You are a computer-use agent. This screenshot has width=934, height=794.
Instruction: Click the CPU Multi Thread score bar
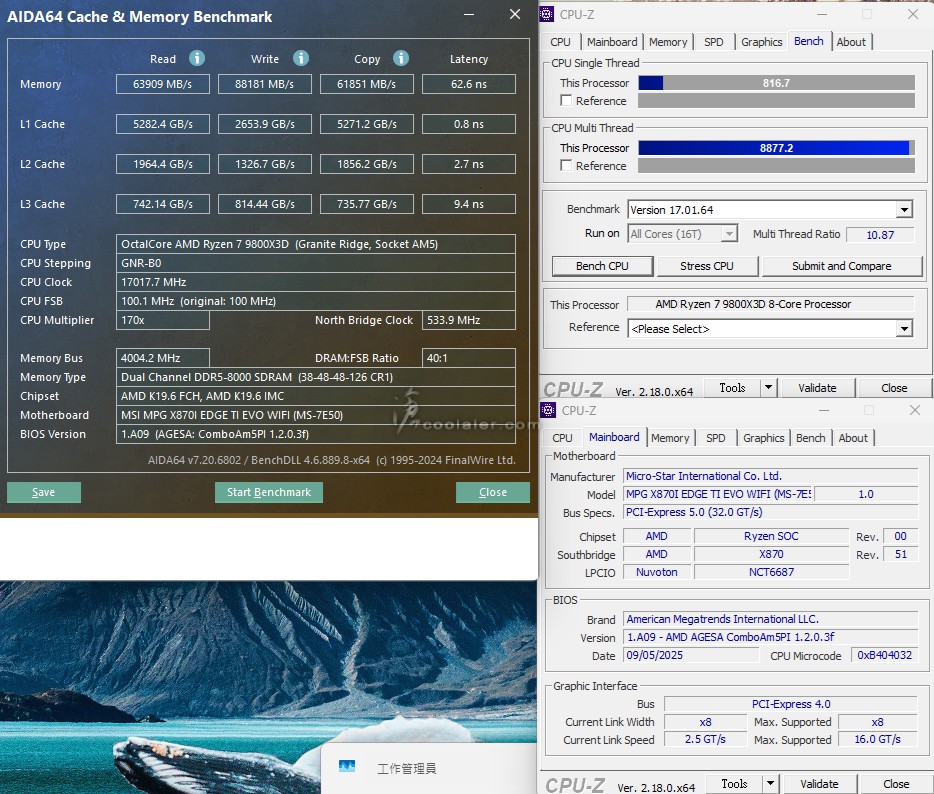(776, 148)
